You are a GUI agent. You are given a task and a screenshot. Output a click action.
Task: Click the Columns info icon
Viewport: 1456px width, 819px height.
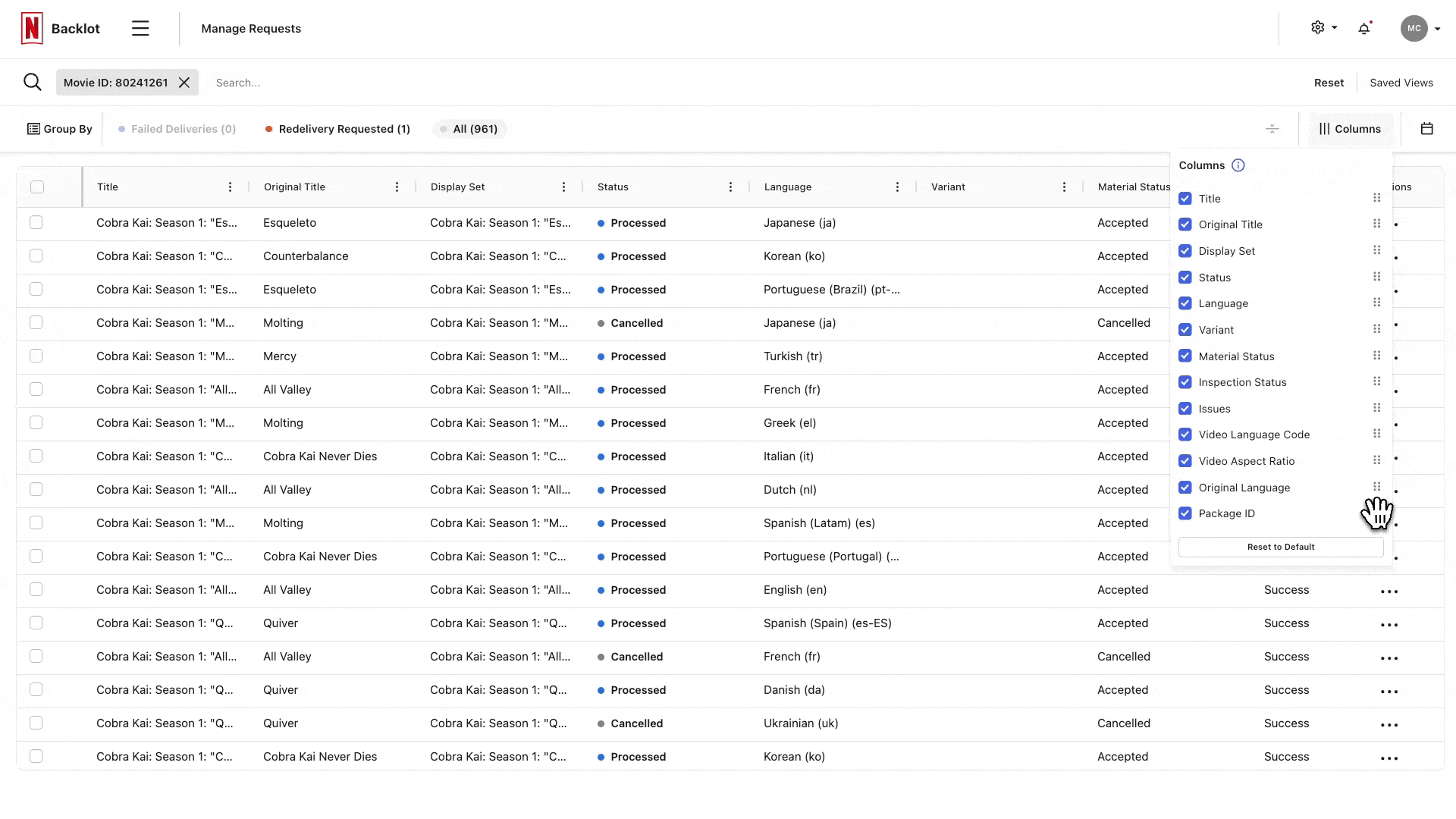1238,165
